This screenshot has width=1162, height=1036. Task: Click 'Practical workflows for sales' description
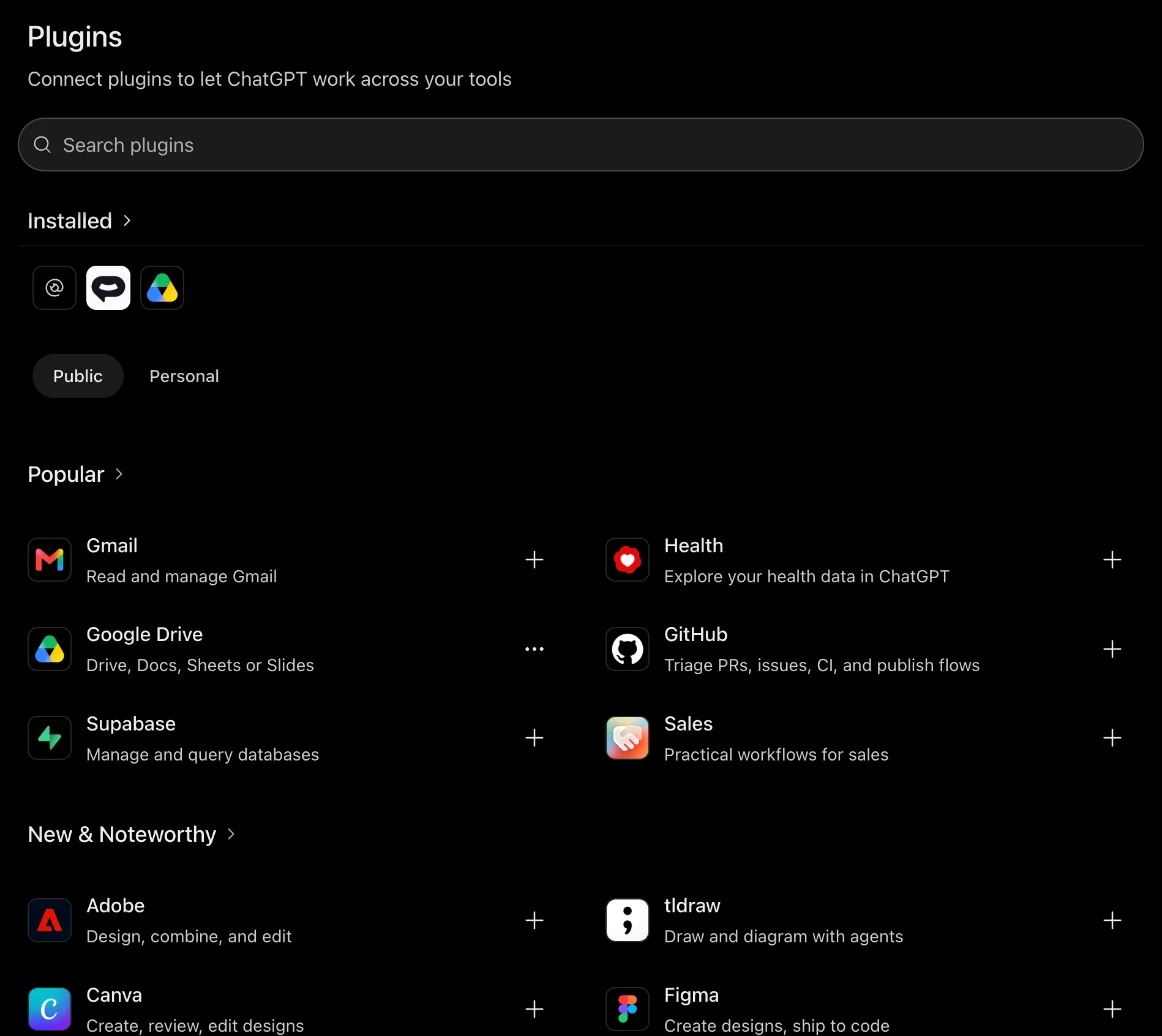tap(776, 754)
